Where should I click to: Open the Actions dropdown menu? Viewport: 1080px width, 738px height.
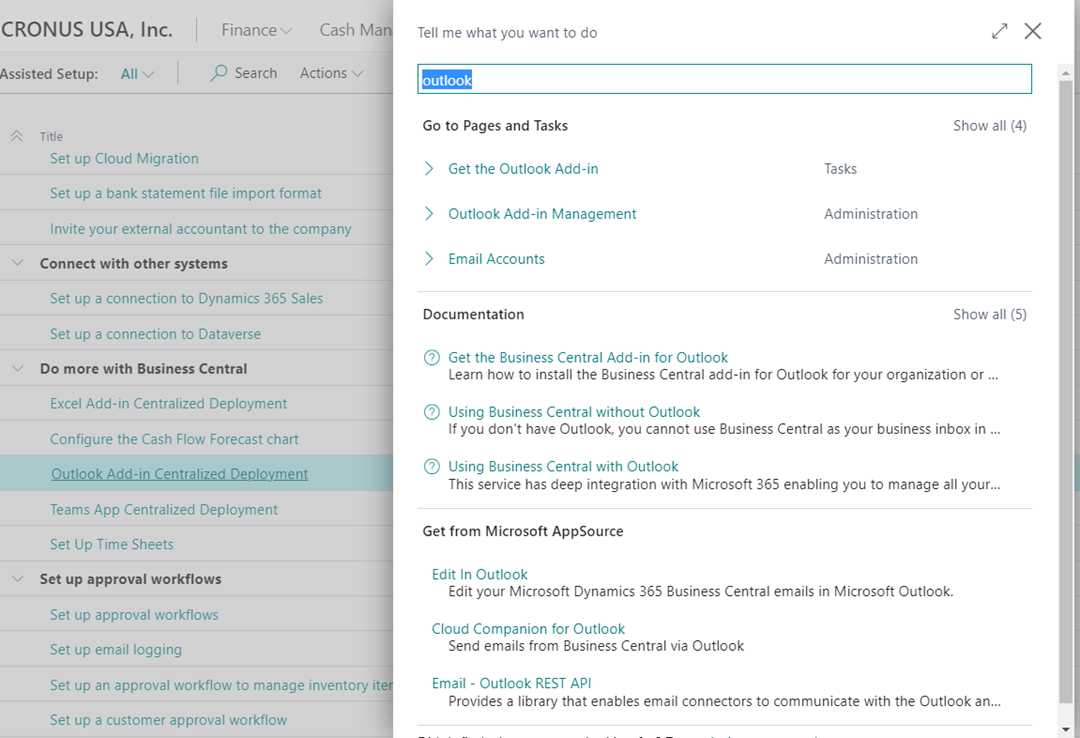pyautogui.click(x=331, y=73)
